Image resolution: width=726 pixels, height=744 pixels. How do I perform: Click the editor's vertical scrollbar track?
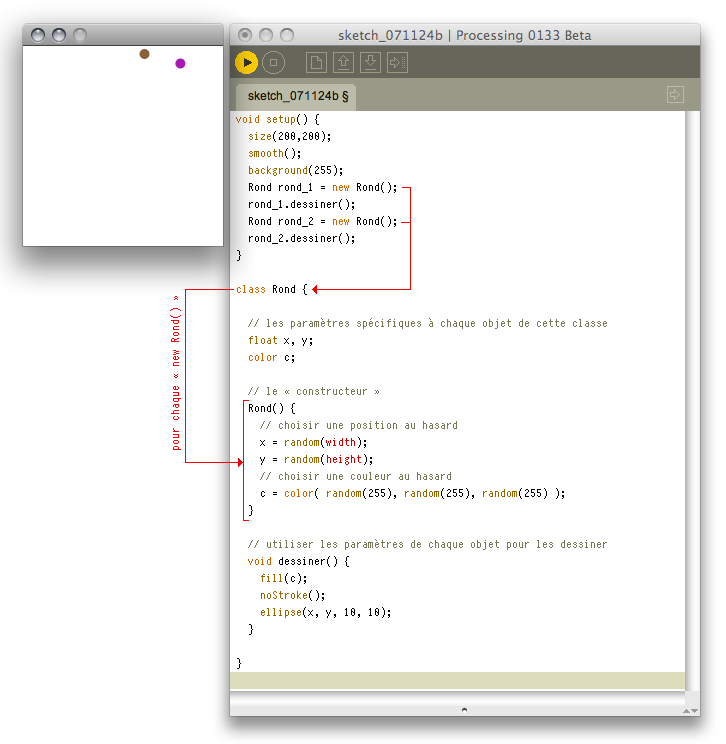pyautogui.click(x=692, y=400)
